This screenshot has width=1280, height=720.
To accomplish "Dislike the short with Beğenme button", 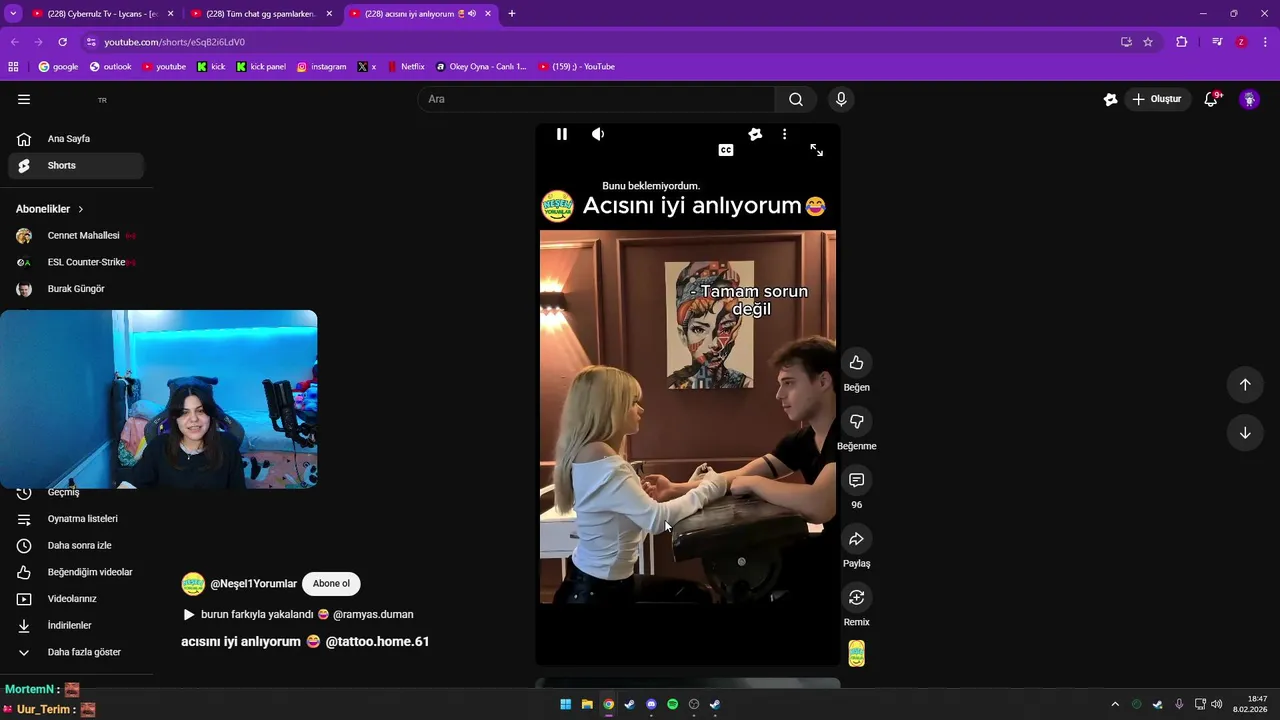I will [856, 422].
